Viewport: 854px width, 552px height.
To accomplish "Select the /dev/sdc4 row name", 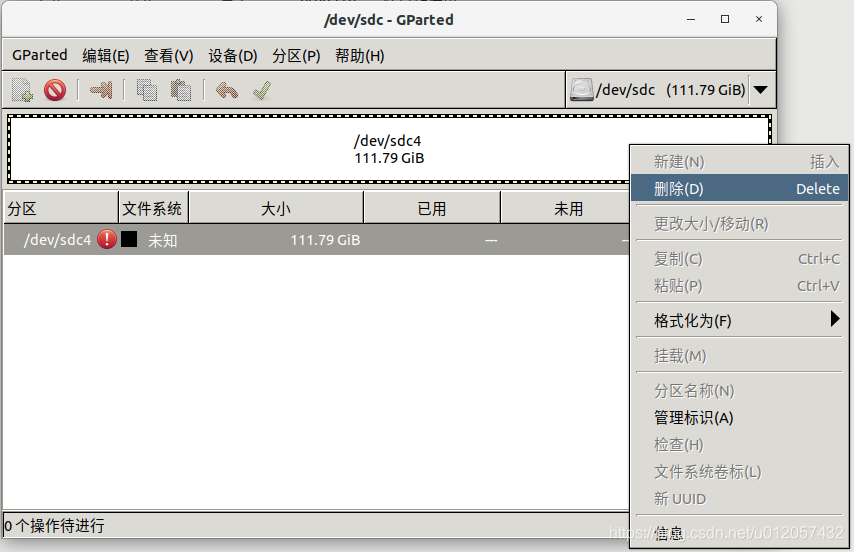I will pos(57,240).
